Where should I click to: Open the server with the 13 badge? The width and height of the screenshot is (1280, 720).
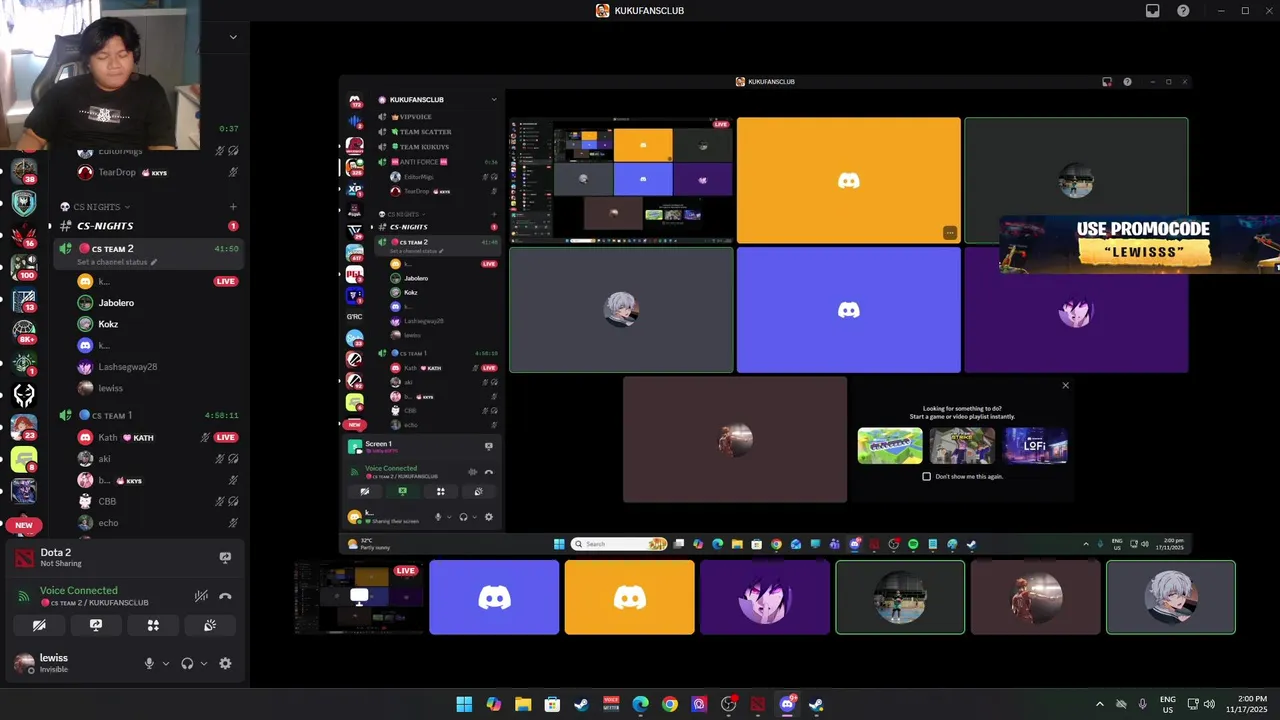coord(24,299)
